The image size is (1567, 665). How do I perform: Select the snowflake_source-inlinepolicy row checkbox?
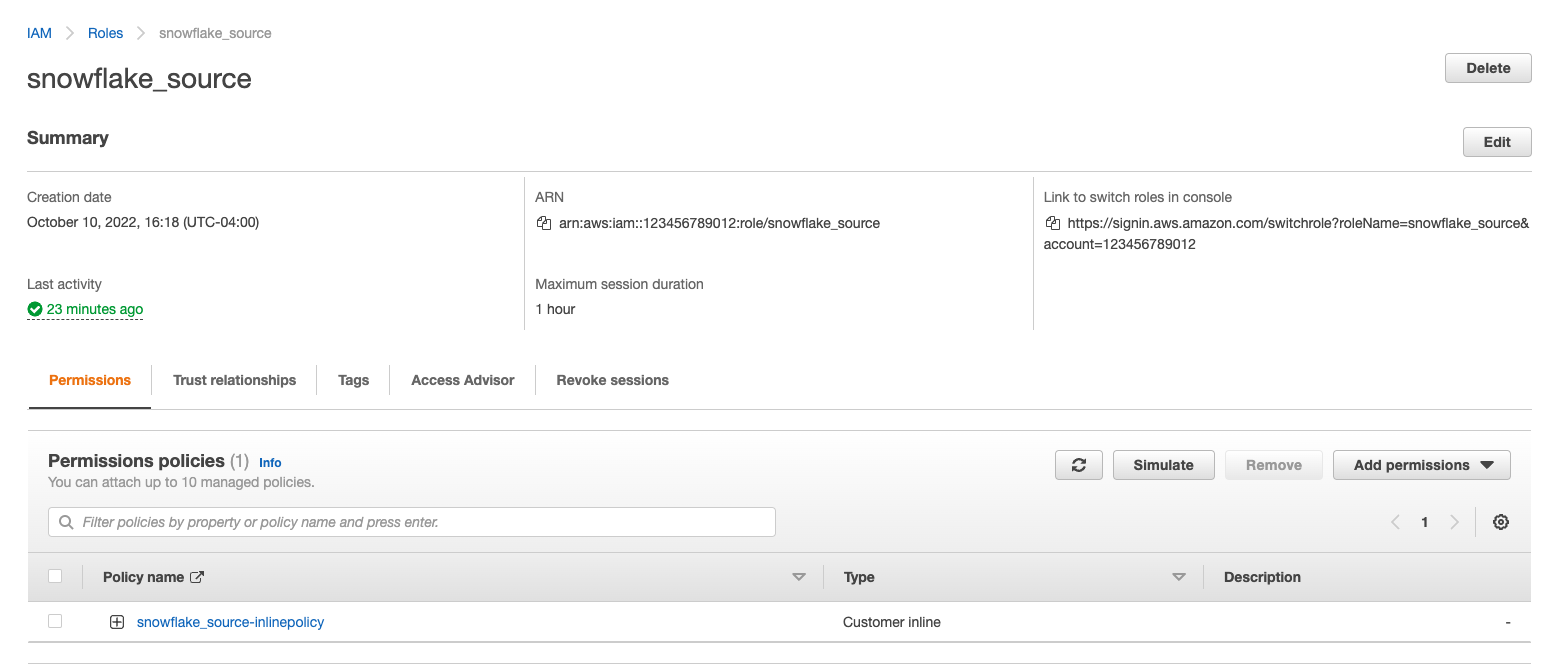pos(55,621)
